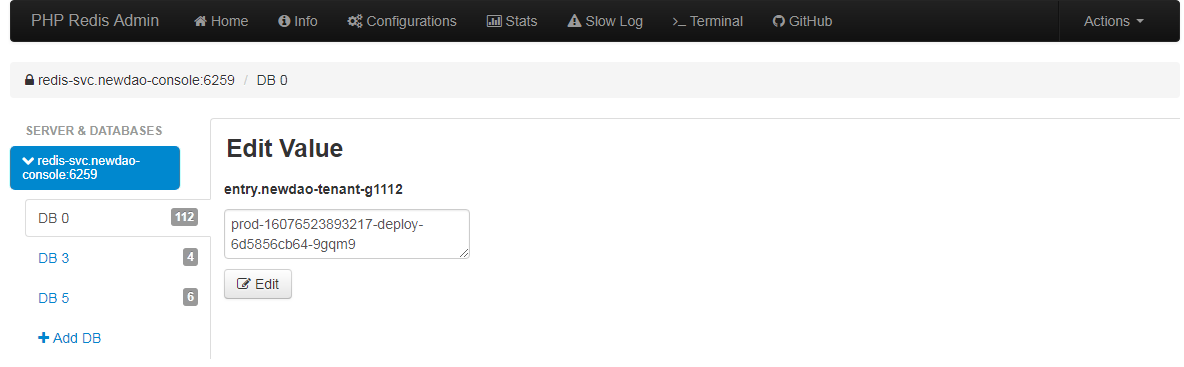
Task: Click the DB 0 breadcrumb item
Action: 272,80
